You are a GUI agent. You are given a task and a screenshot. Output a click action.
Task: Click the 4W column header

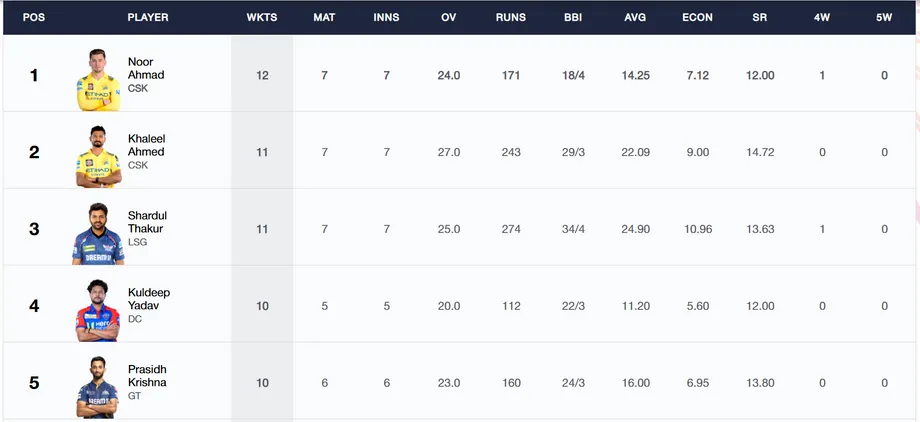821,18
